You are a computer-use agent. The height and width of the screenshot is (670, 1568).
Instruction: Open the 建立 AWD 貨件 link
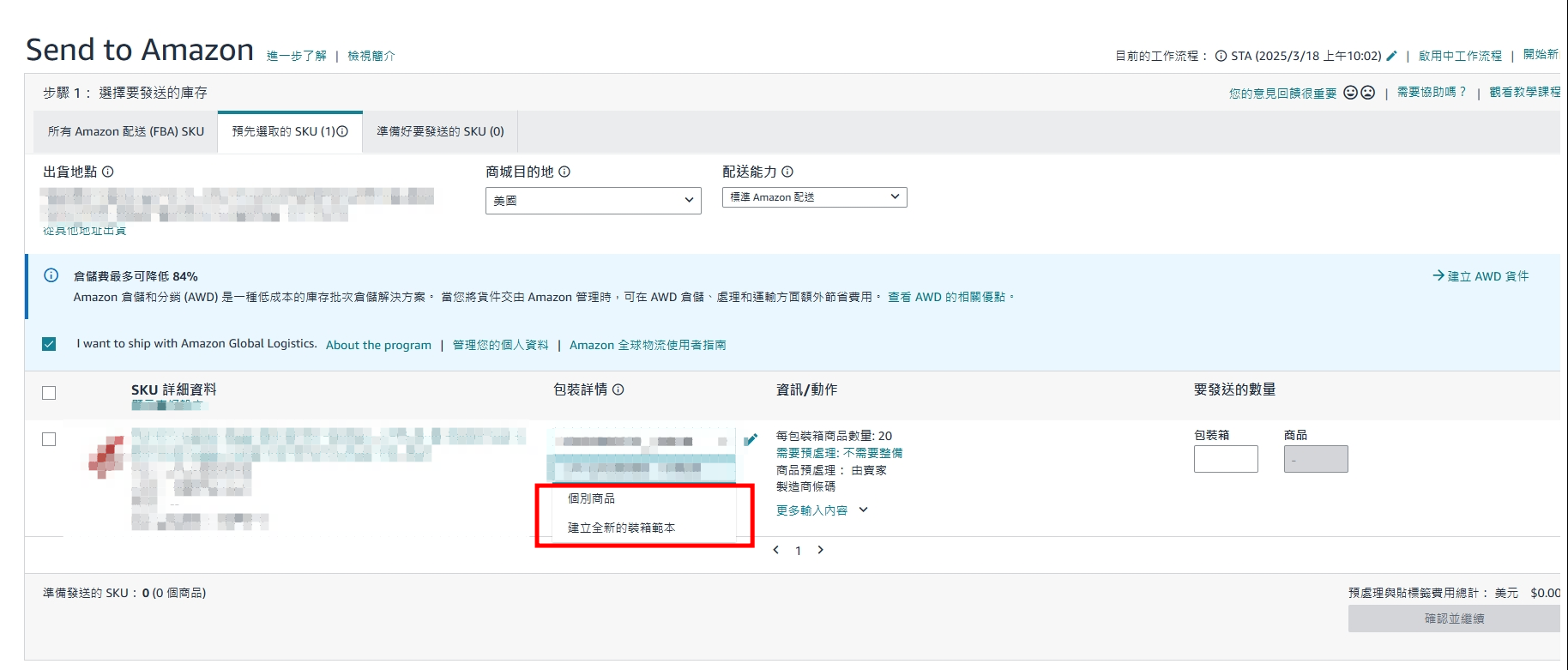pos(1481,276)
